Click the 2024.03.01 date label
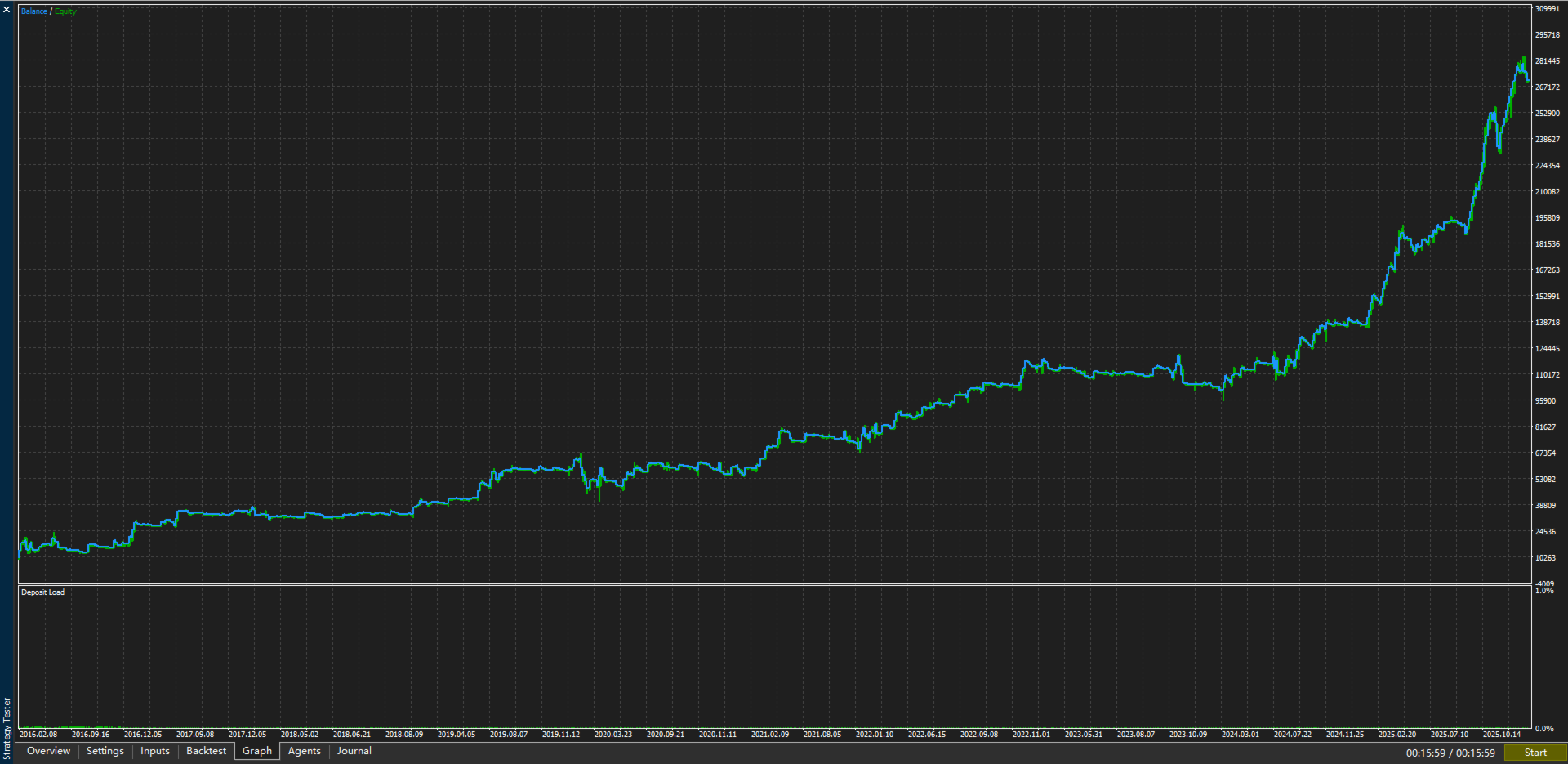The image size is (1568, 764). point(1241,735)
